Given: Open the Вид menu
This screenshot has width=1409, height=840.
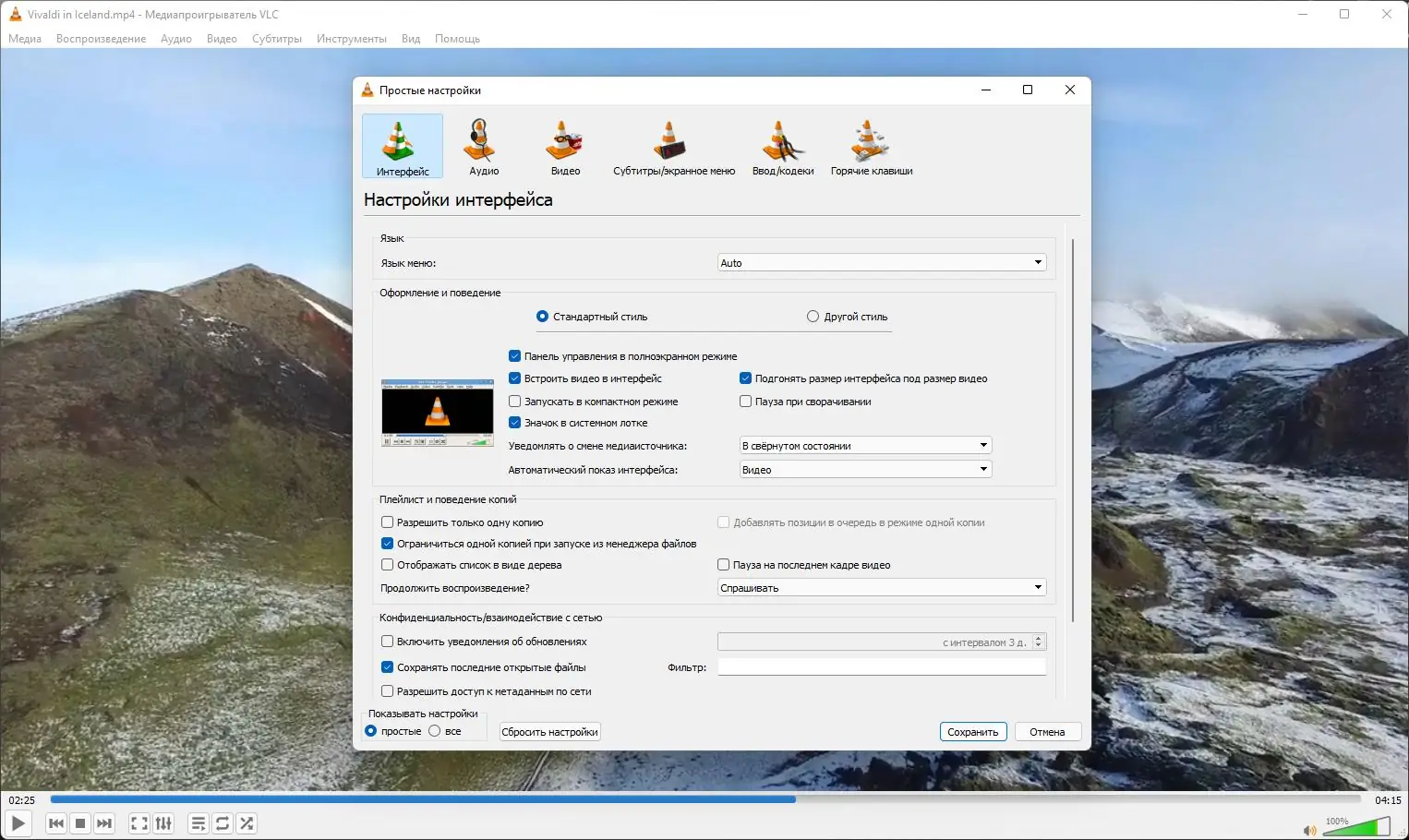Looking at the screenshot, I should [x=411, y=39].
